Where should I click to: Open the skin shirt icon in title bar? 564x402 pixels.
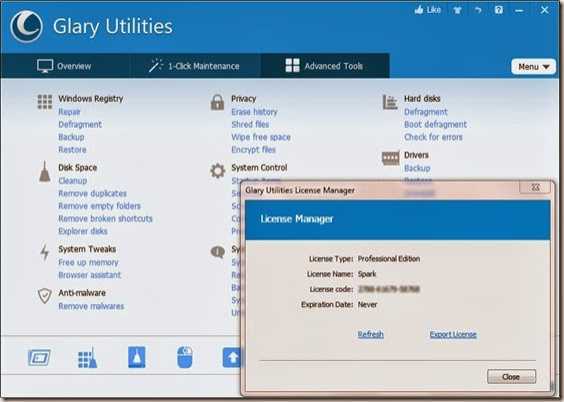click(457, 10)
